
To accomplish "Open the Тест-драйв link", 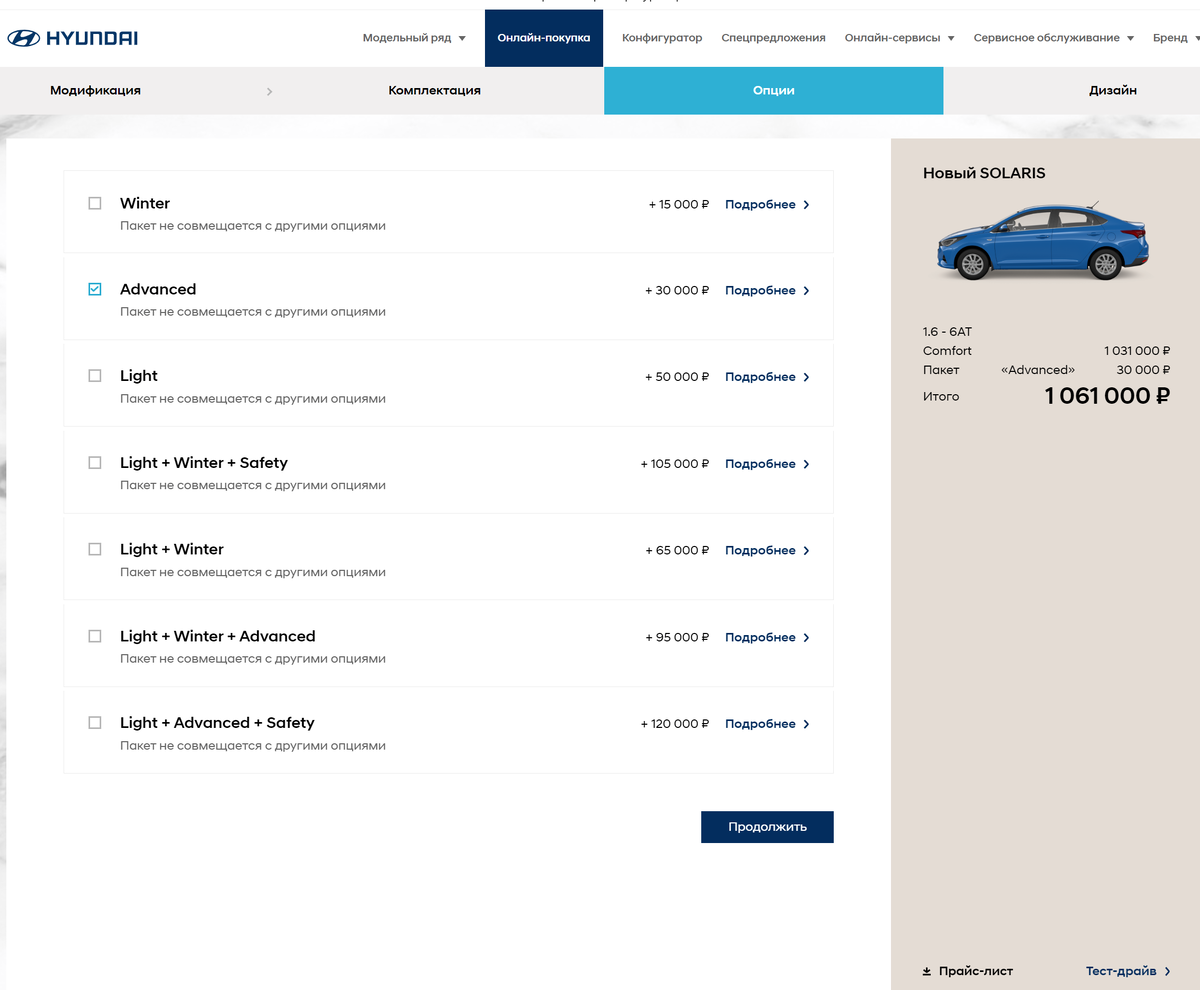I will point(1121,971).
